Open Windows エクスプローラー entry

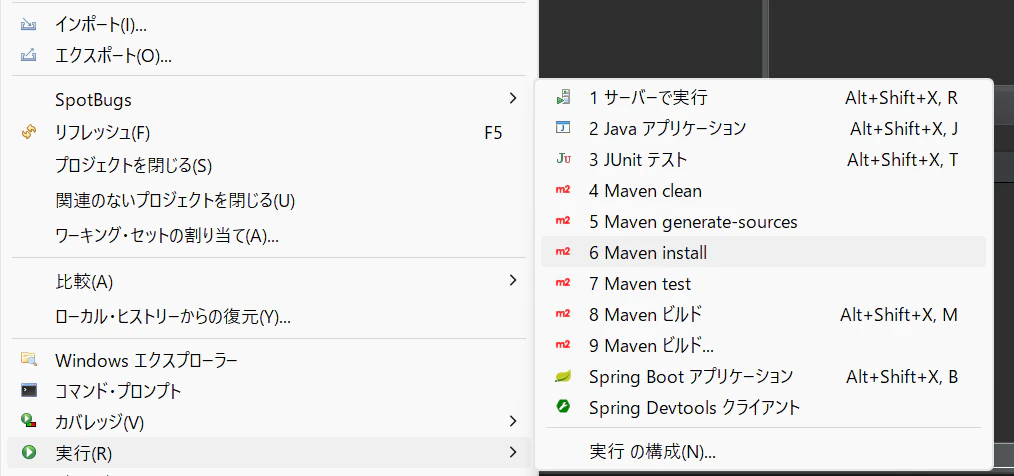click(271, 360)
